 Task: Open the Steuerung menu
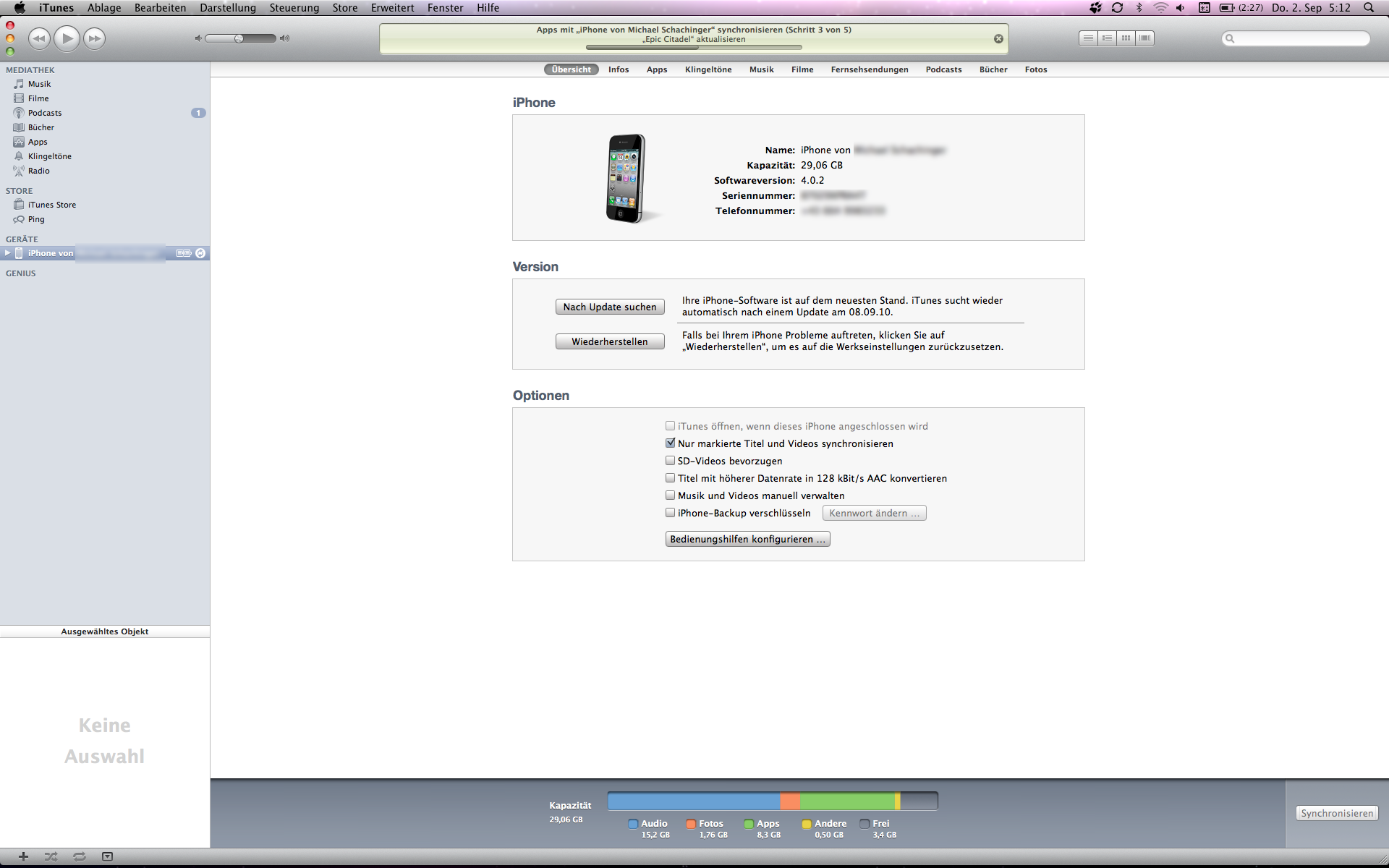[294, 8]
